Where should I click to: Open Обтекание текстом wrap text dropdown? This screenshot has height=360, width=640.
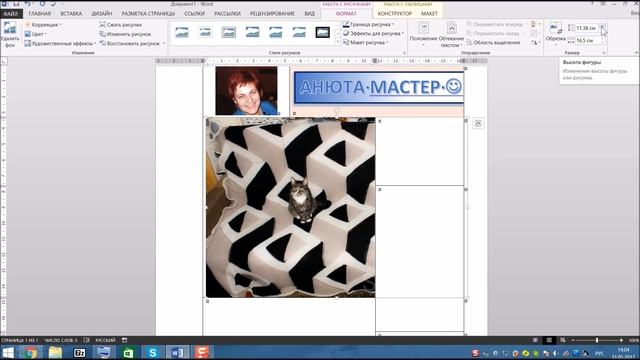(451, 34)
